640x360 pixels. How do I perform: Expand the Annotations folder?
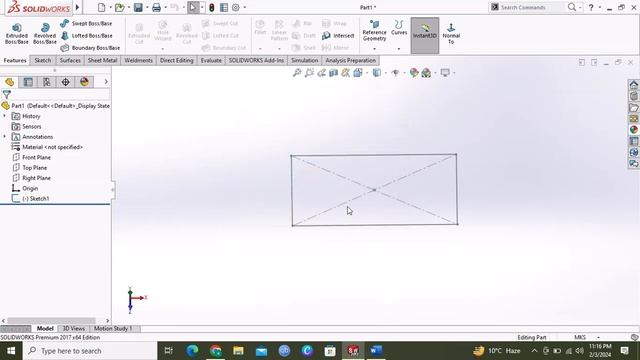4,137
